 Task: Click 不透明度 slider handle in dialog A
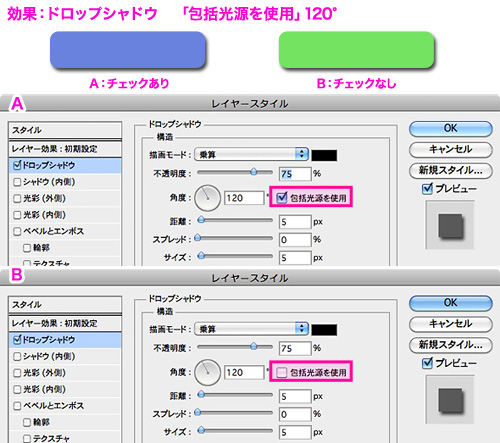coord(254,172)
